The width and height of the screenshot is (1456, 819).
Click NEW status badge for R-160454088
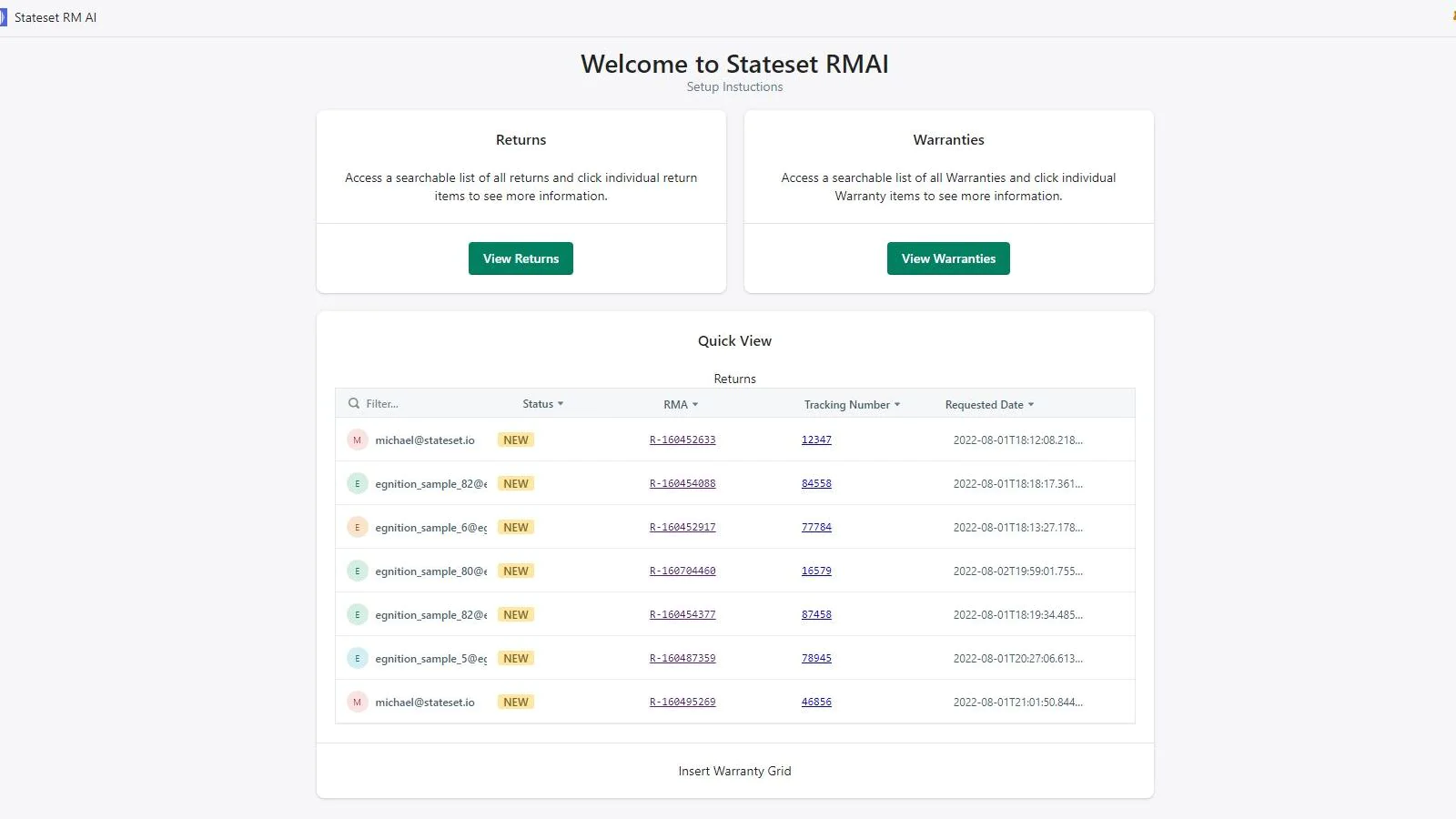[516, 483]
